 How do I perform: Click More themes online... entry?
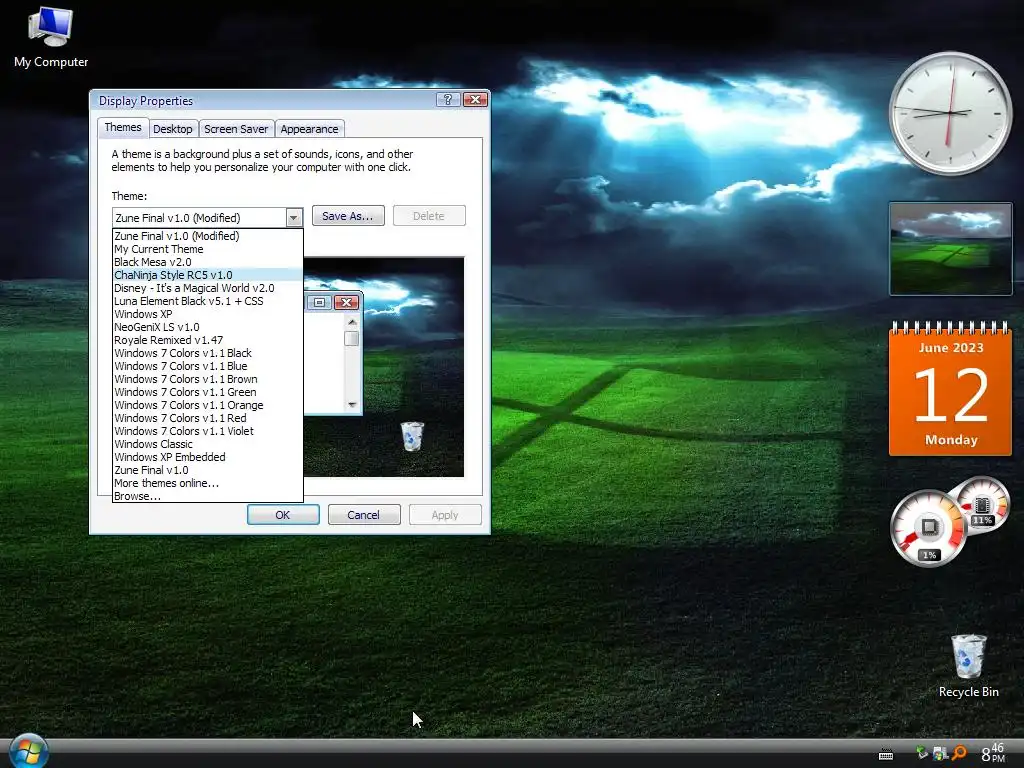[x=208, y=483]
